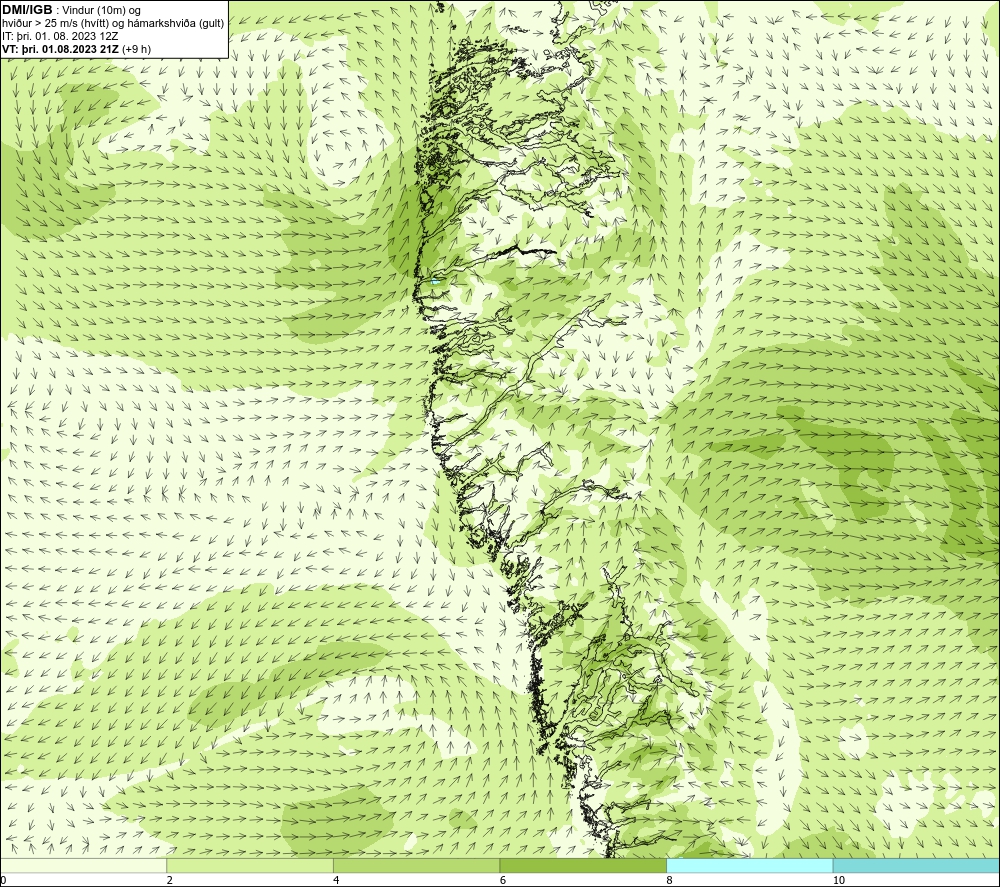Click the '(+9 h)' forecast offset text
Screen dimensions: 1000x887
[x=136, y=49]
